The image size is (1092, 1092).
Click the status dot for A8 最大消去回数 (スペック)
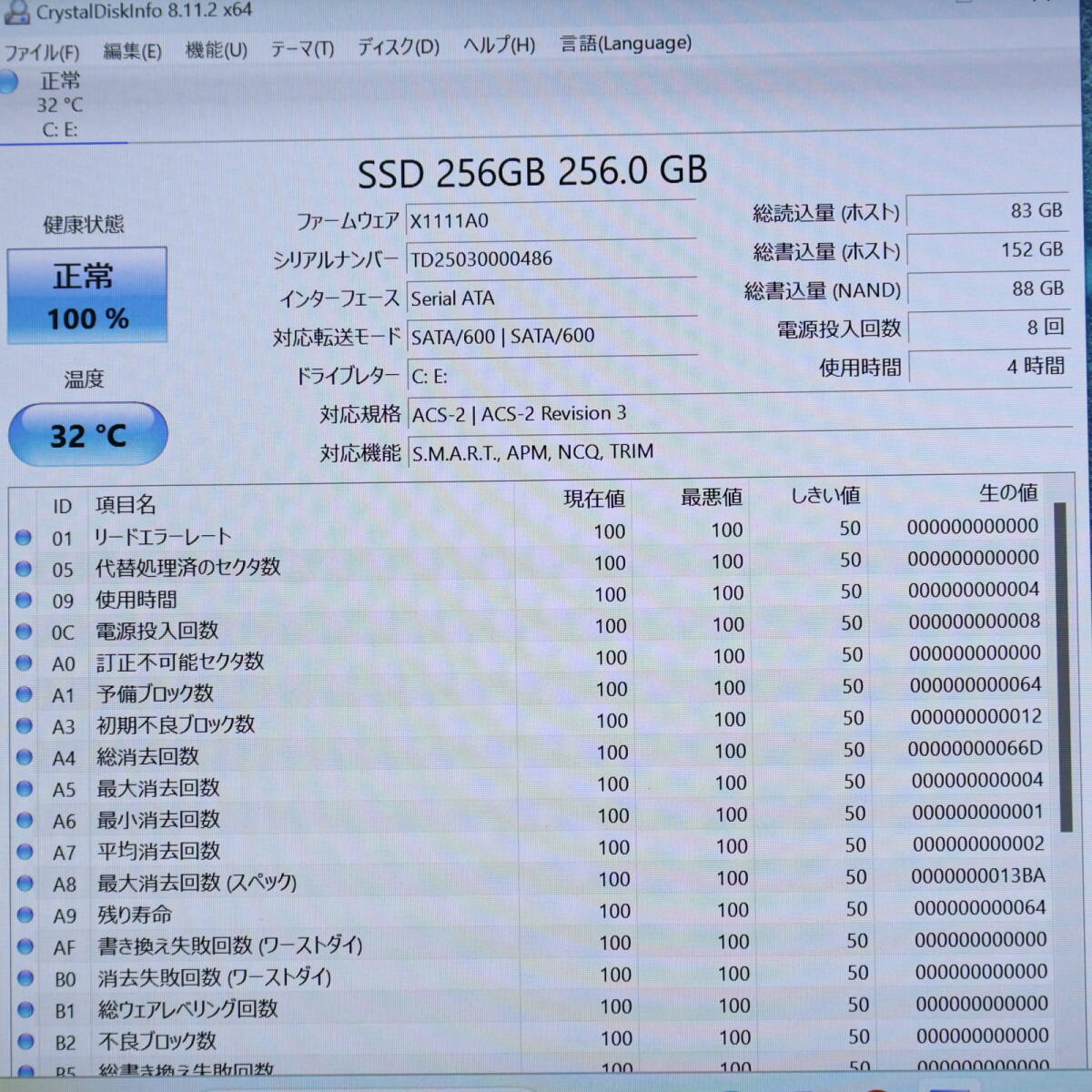tap(25, 884)
